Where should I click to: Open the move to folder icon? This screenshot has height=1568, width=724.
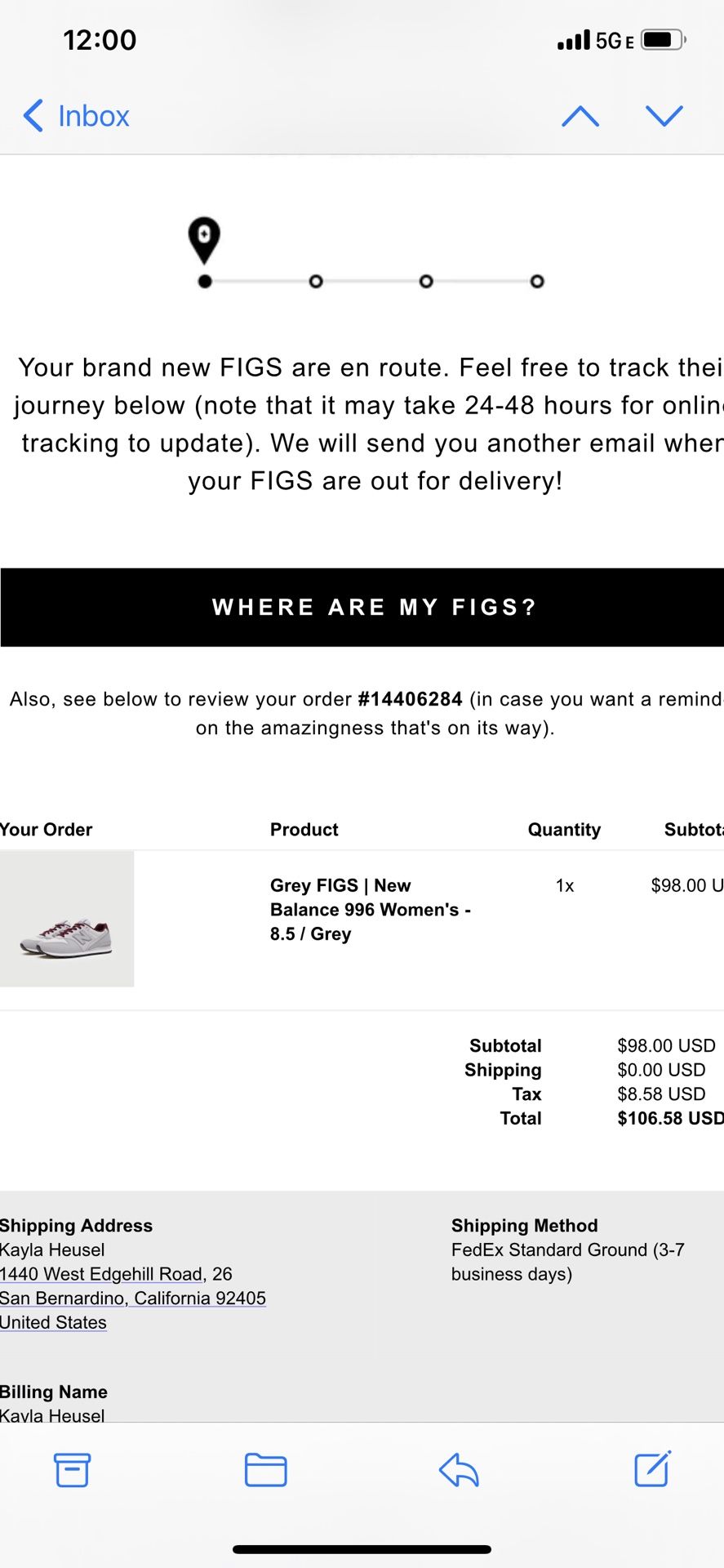click(x=265, y=1470)
